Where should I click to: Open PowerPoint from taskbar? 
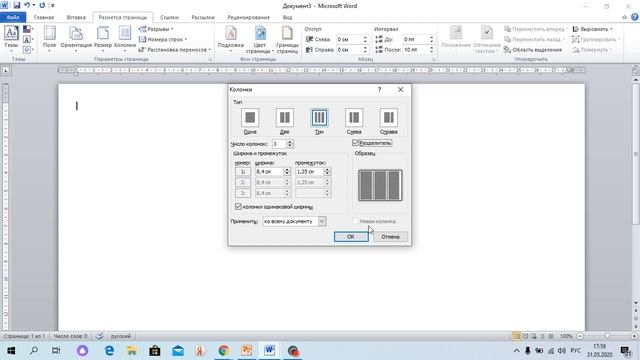[x=246, y=351]
